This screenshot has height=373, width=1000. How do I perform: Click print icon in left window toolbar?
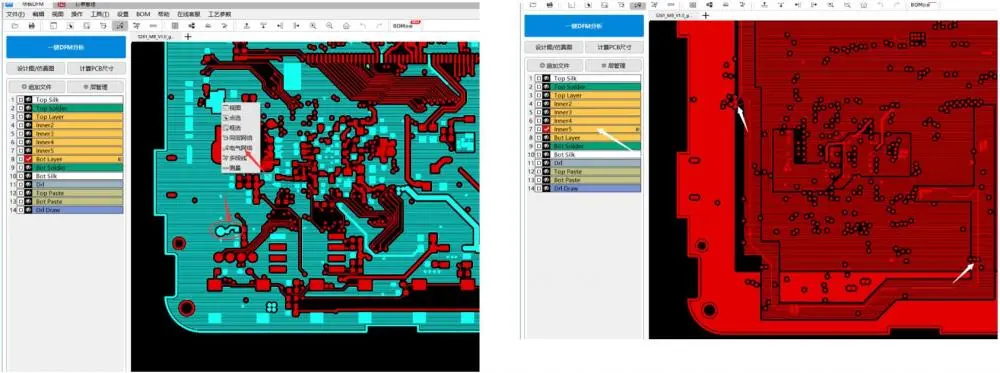pyautogui.click(x=31, y=26)
